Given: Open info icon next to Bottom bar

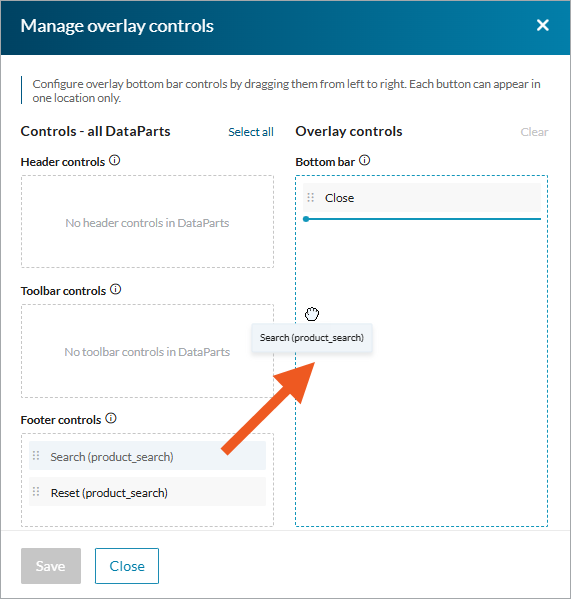Looking at the screenshot, I should pyautogui.click(x=365, y=160).
